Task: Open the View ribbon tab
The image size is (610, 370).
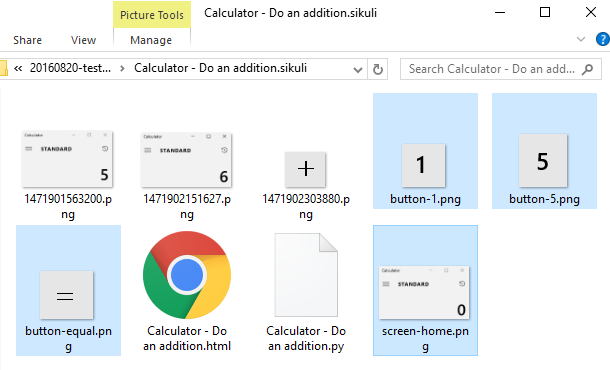Action: 83,40
